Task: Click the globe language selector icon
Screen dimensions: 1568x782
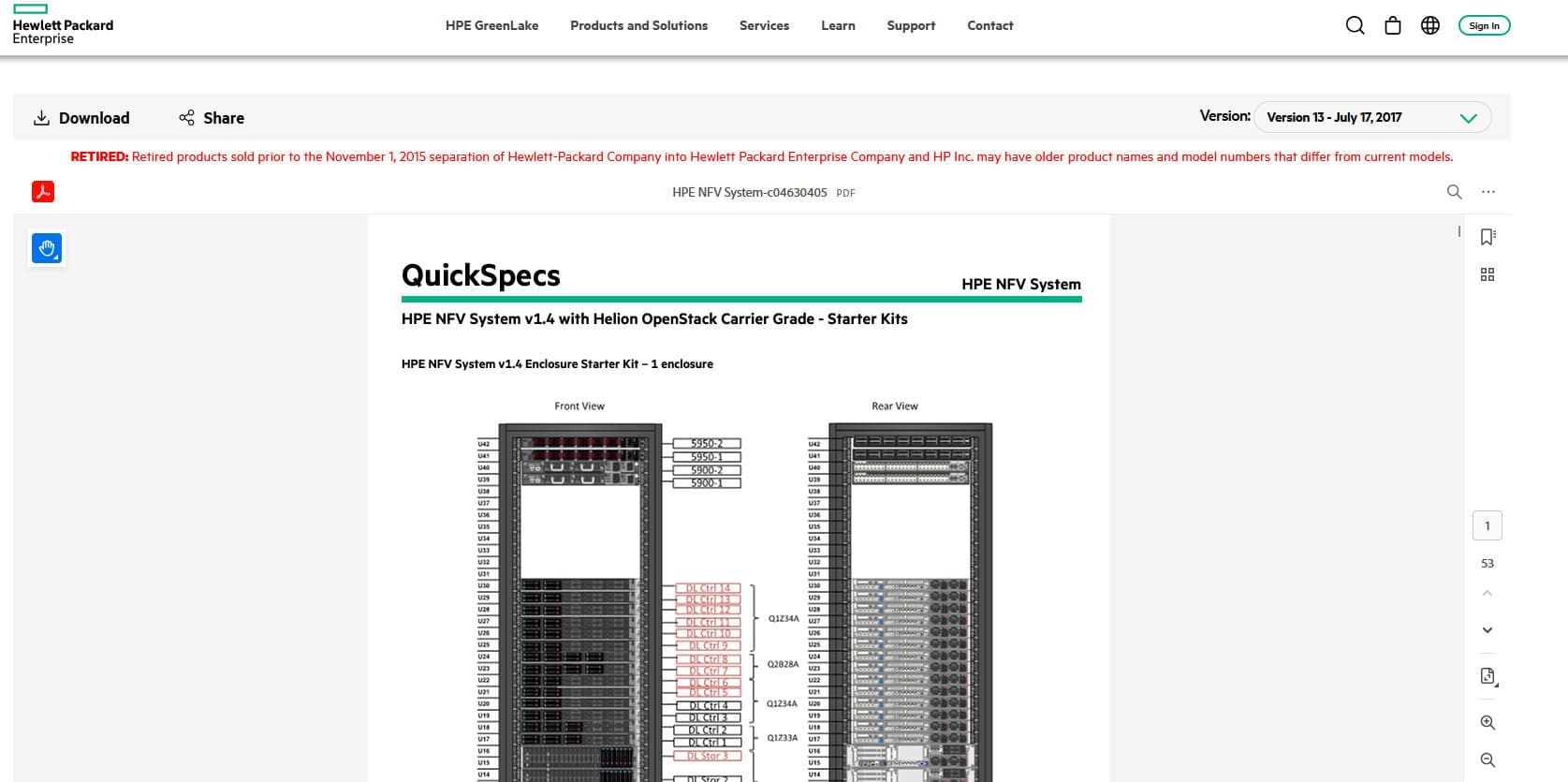Action: click(x=1430, y=25)
